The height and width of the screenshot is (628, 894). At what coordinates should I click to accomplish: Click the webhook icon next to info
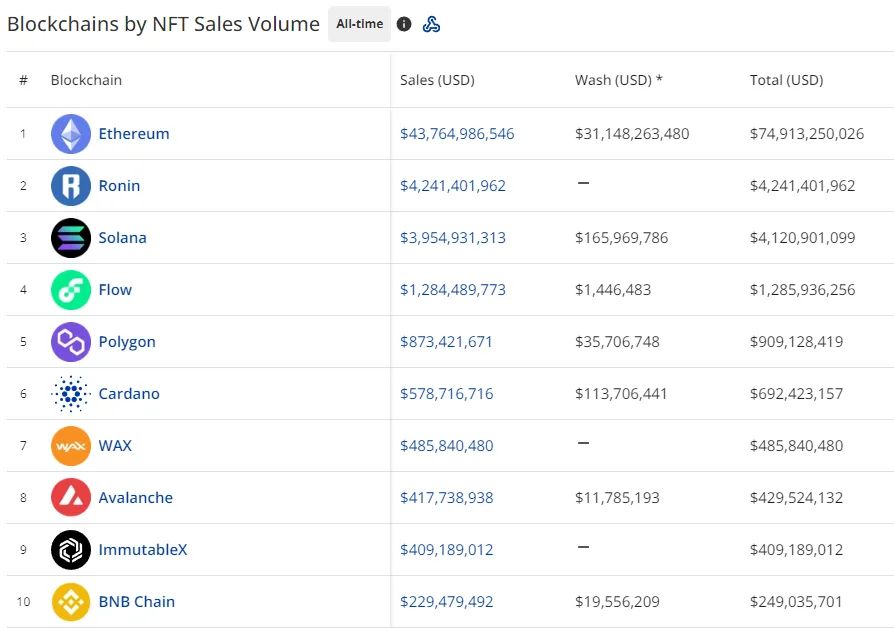click(x=432, y=24)
